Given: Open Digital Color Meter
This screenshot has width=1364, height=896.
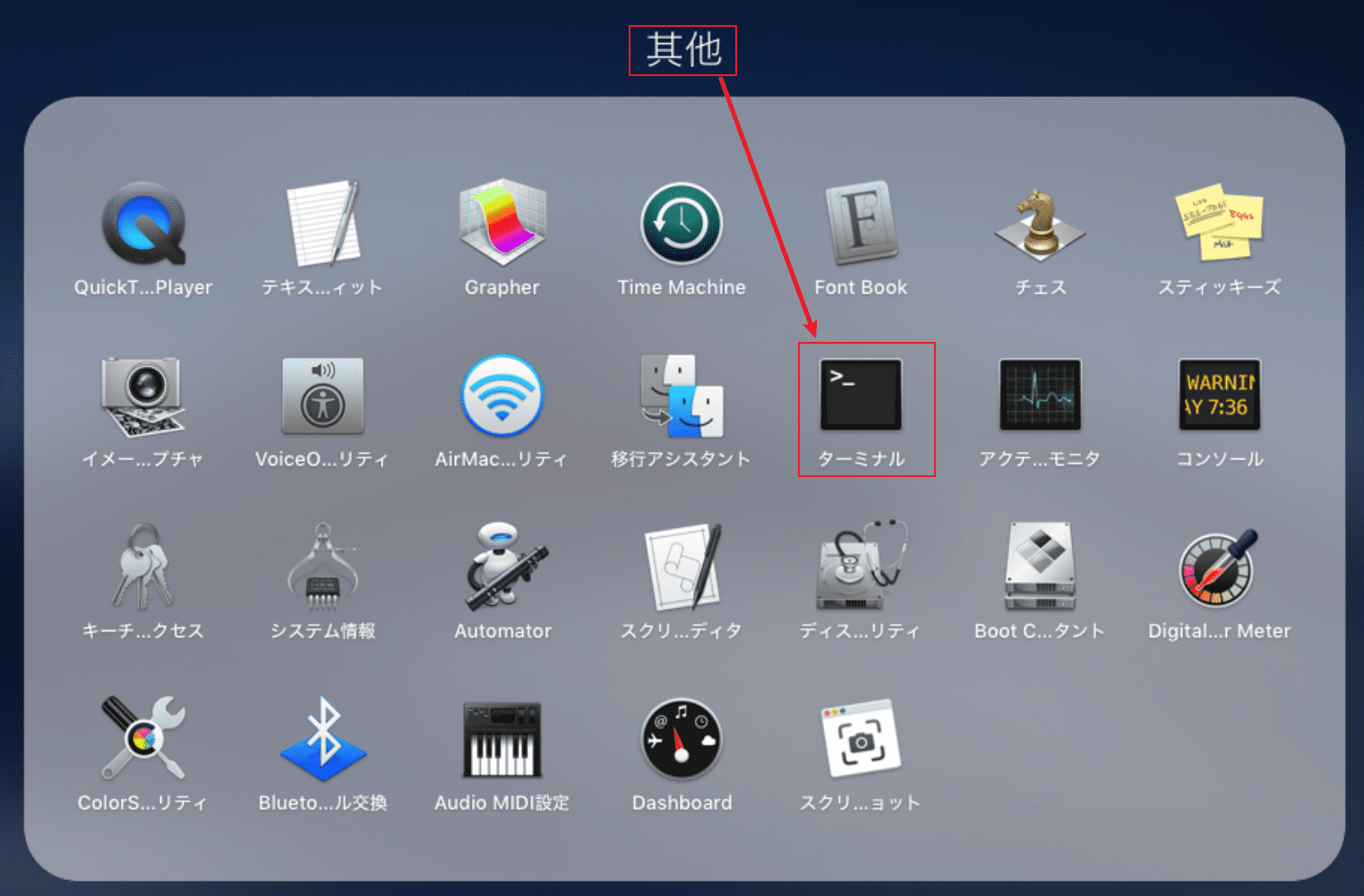Looking at the screenshot, I should click(x=1219, y=567).
